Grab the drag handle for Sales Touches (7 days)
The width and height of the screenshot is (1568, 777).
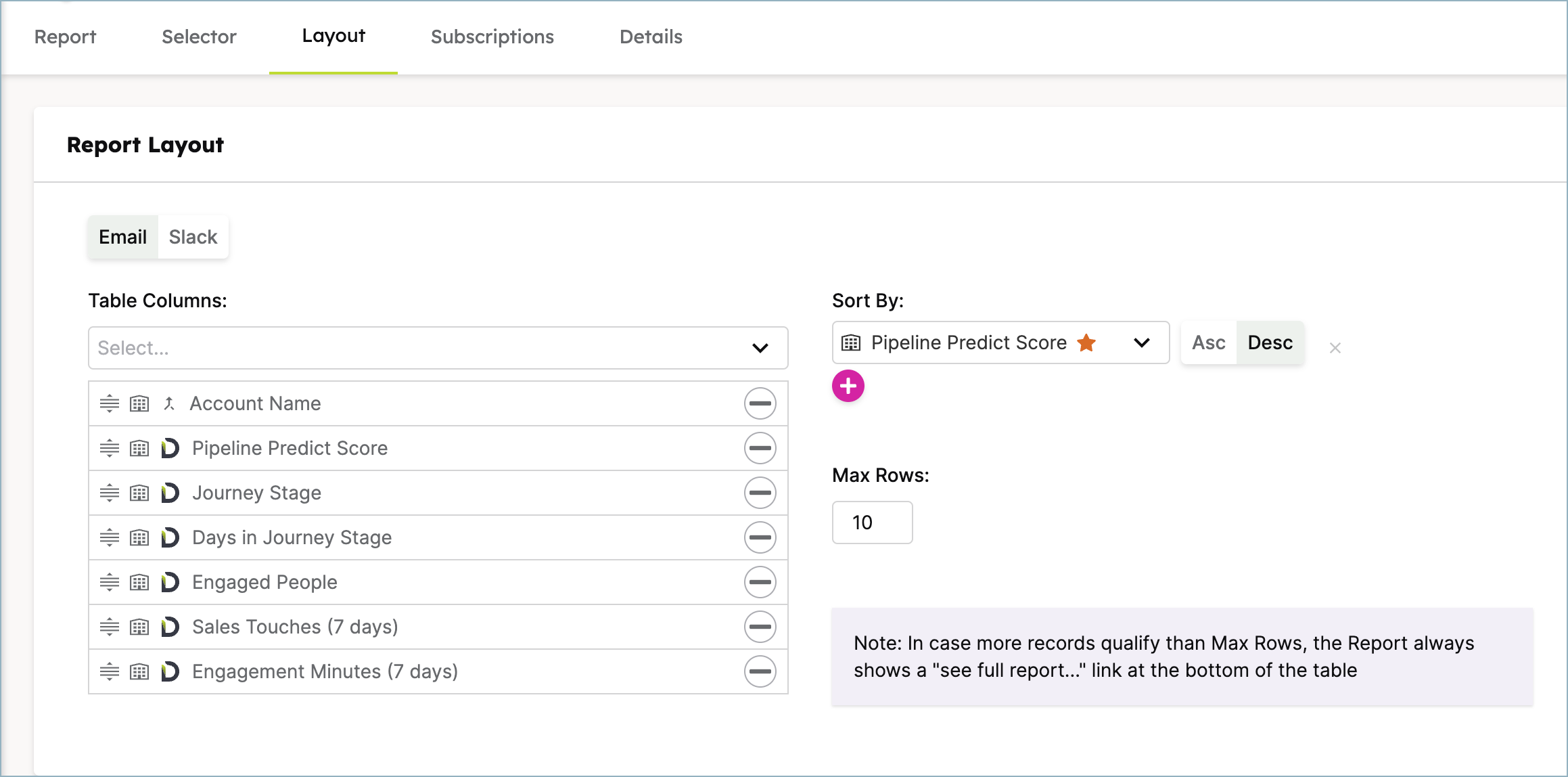(x=109, y=627)
